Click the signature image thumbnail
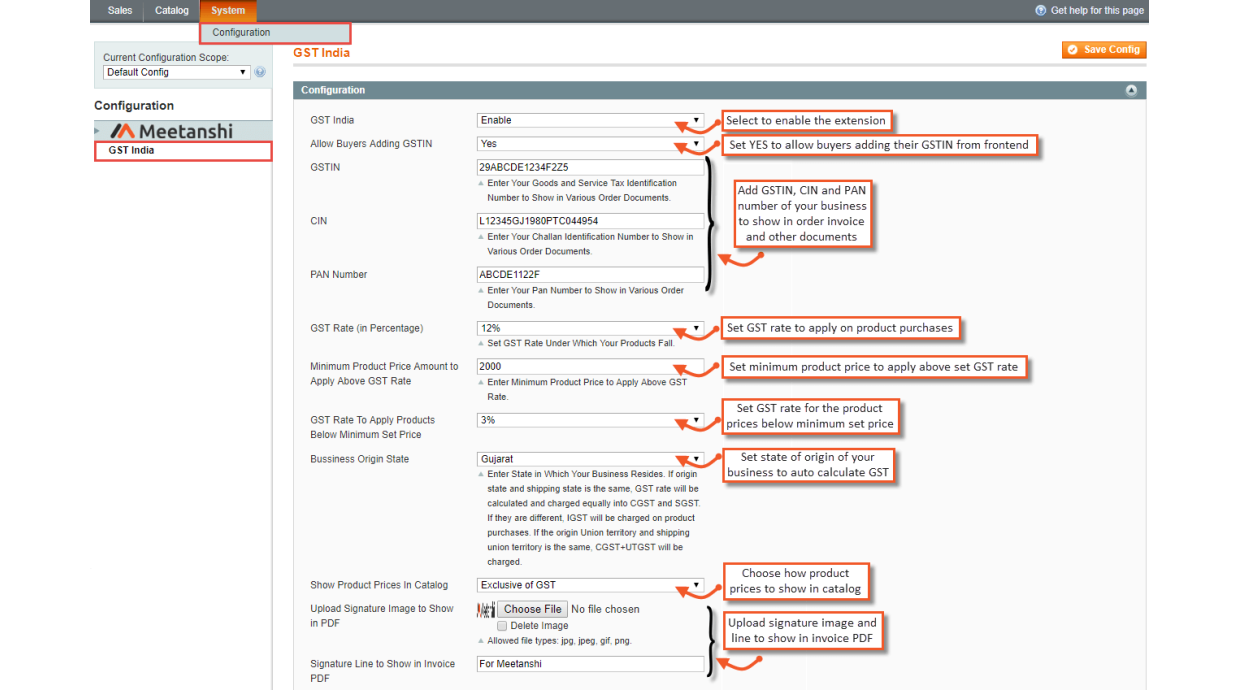Screen dimensions: 1239x690 (x=486, y=609)
